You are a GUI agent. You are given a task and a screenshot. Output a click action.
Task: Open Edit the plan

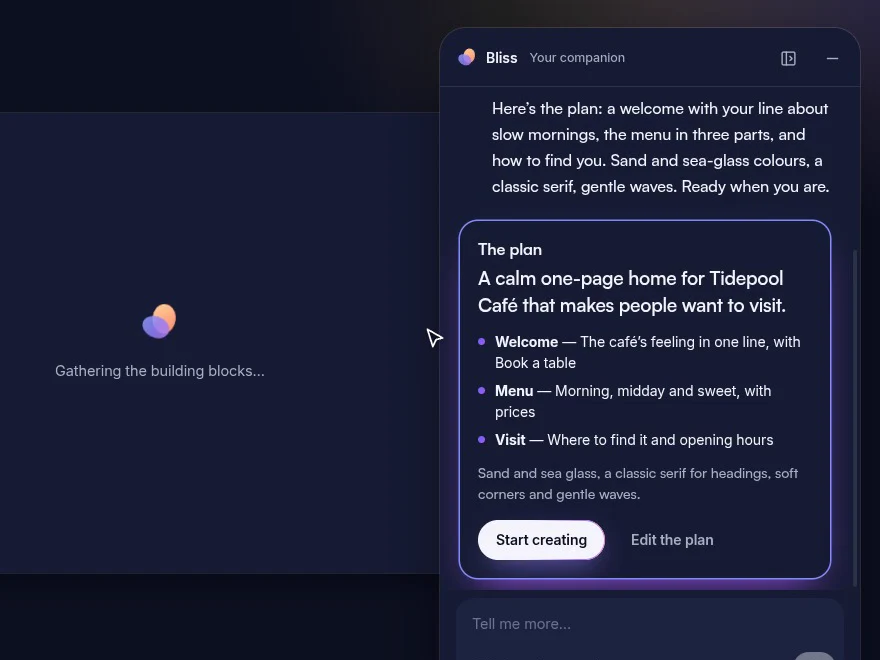[x=672, y=540]
